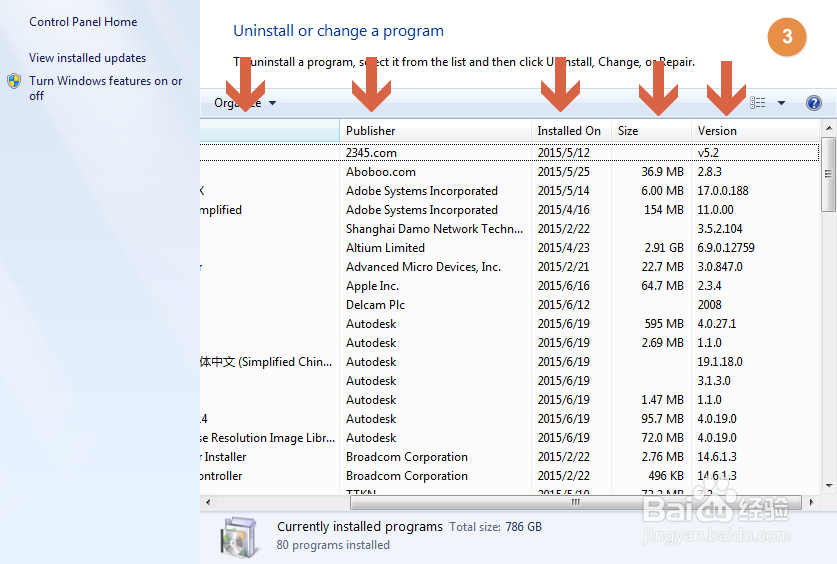
Task: Select Advanced Micro Devices, Inc. row
Action: 510,267
